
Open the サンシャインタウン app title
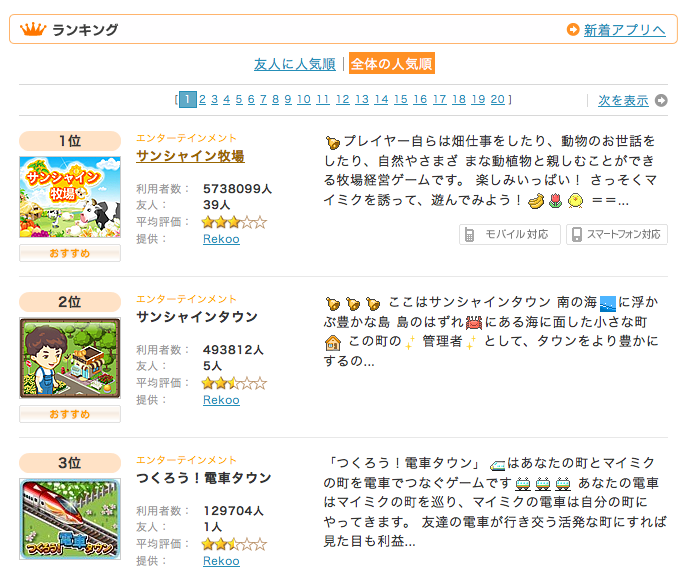click(x=197, y=316)
